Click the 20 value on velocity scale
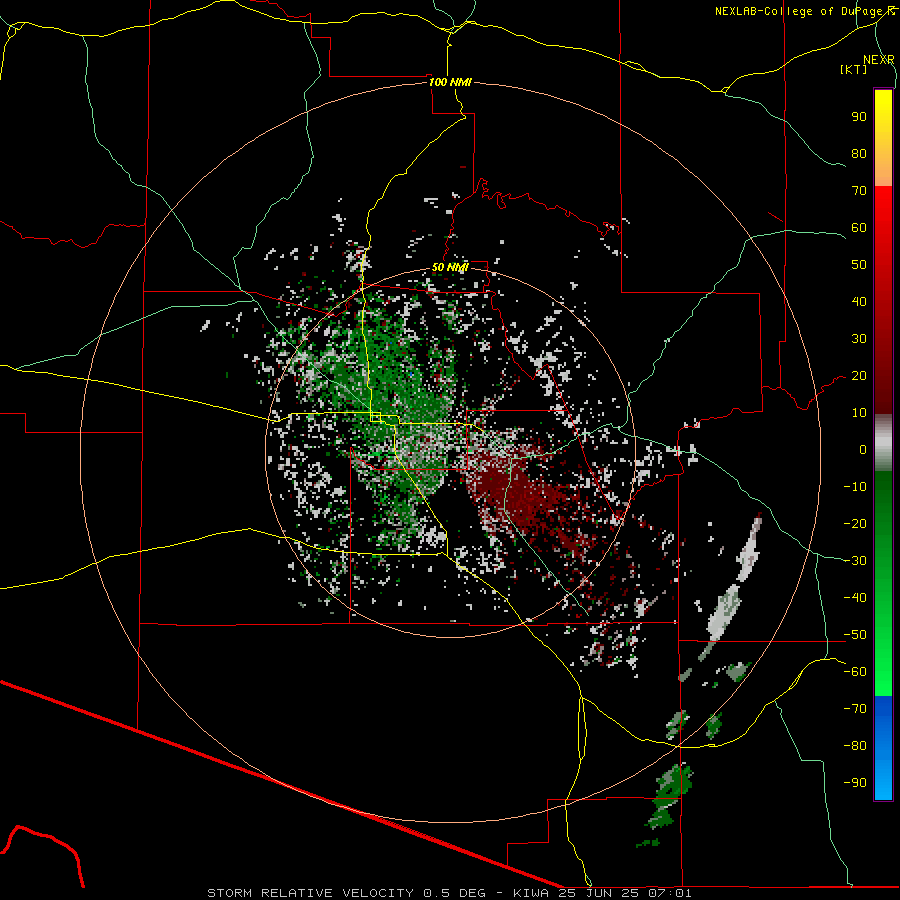The image size is (900, 900). tap(859, 376)
